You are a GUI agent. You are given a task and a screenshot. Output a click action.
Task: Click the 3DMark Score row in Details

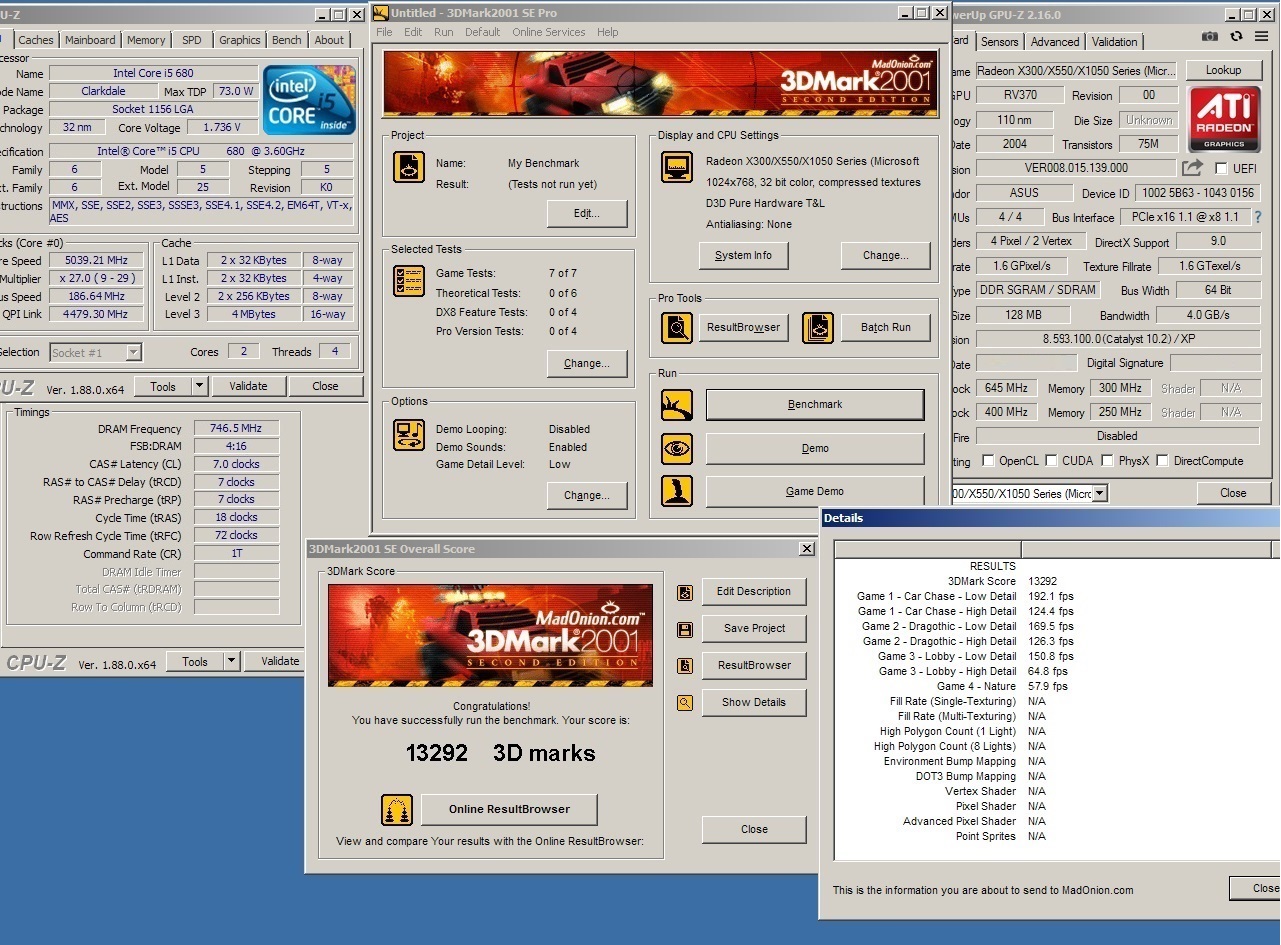(x=1054, y=581)
